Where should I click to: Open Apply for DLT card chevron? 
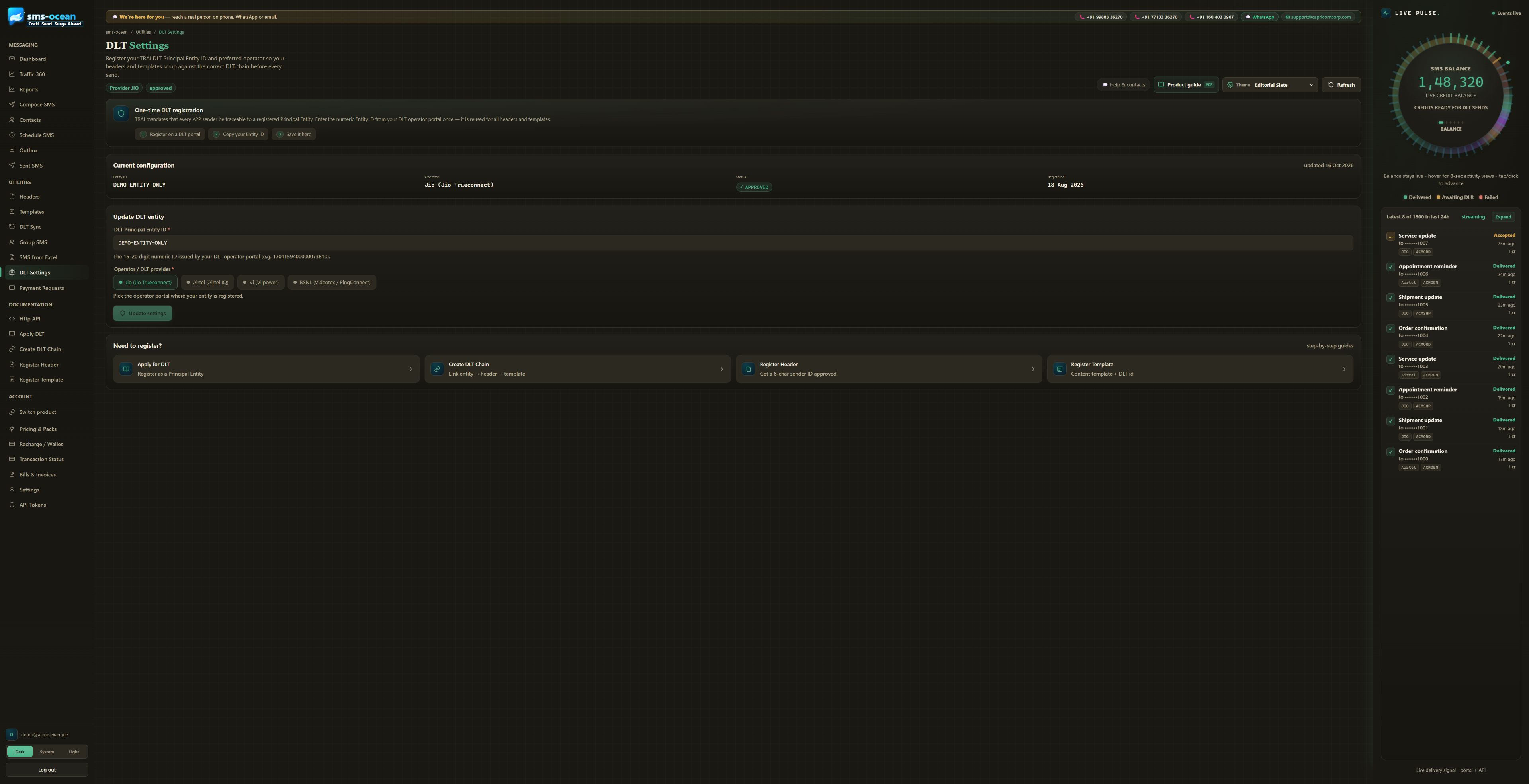click(x=411, y=369)
